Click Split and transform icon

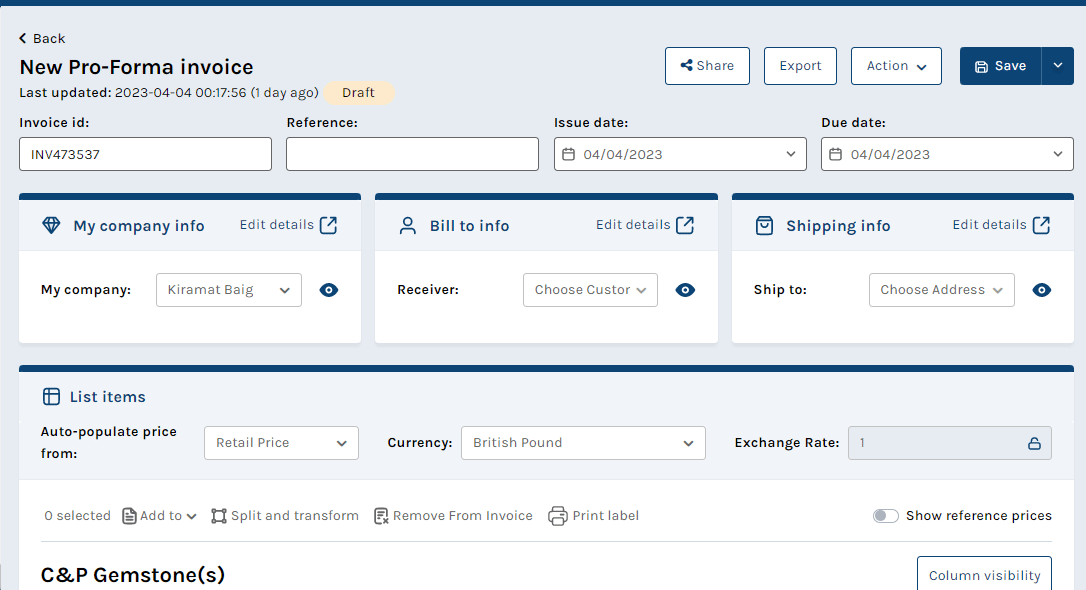(x=219, y=516)
